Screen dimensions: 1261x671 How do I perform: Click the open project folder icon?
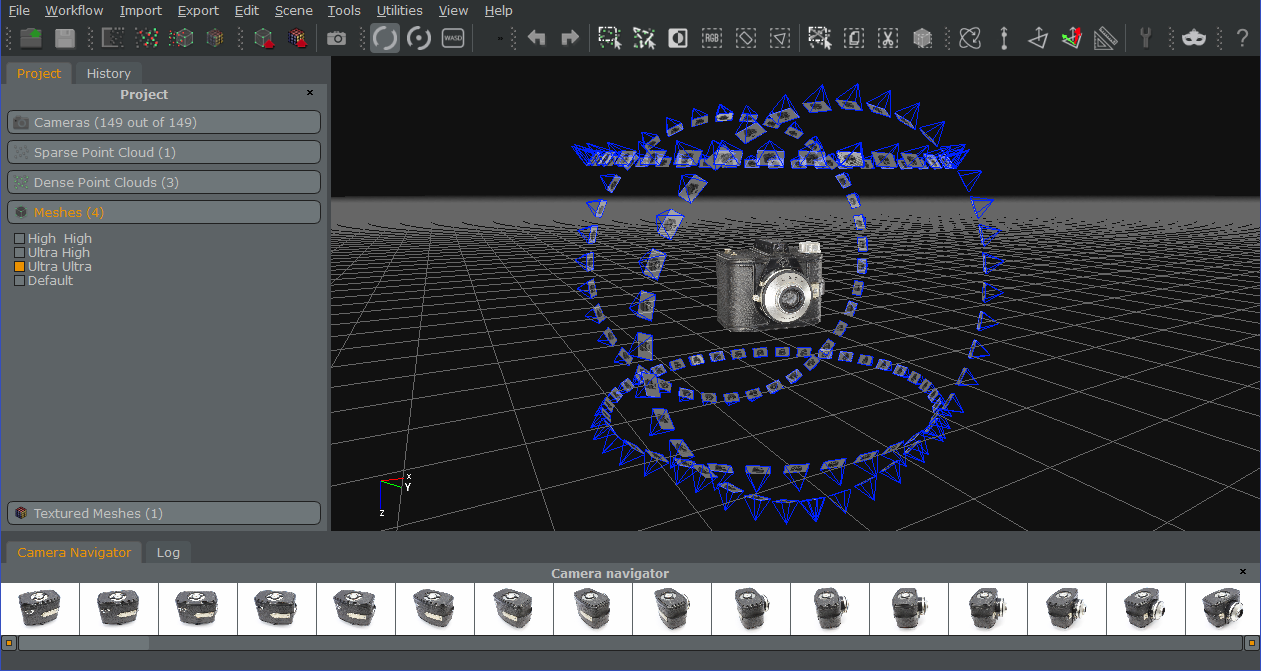point(31,38)
